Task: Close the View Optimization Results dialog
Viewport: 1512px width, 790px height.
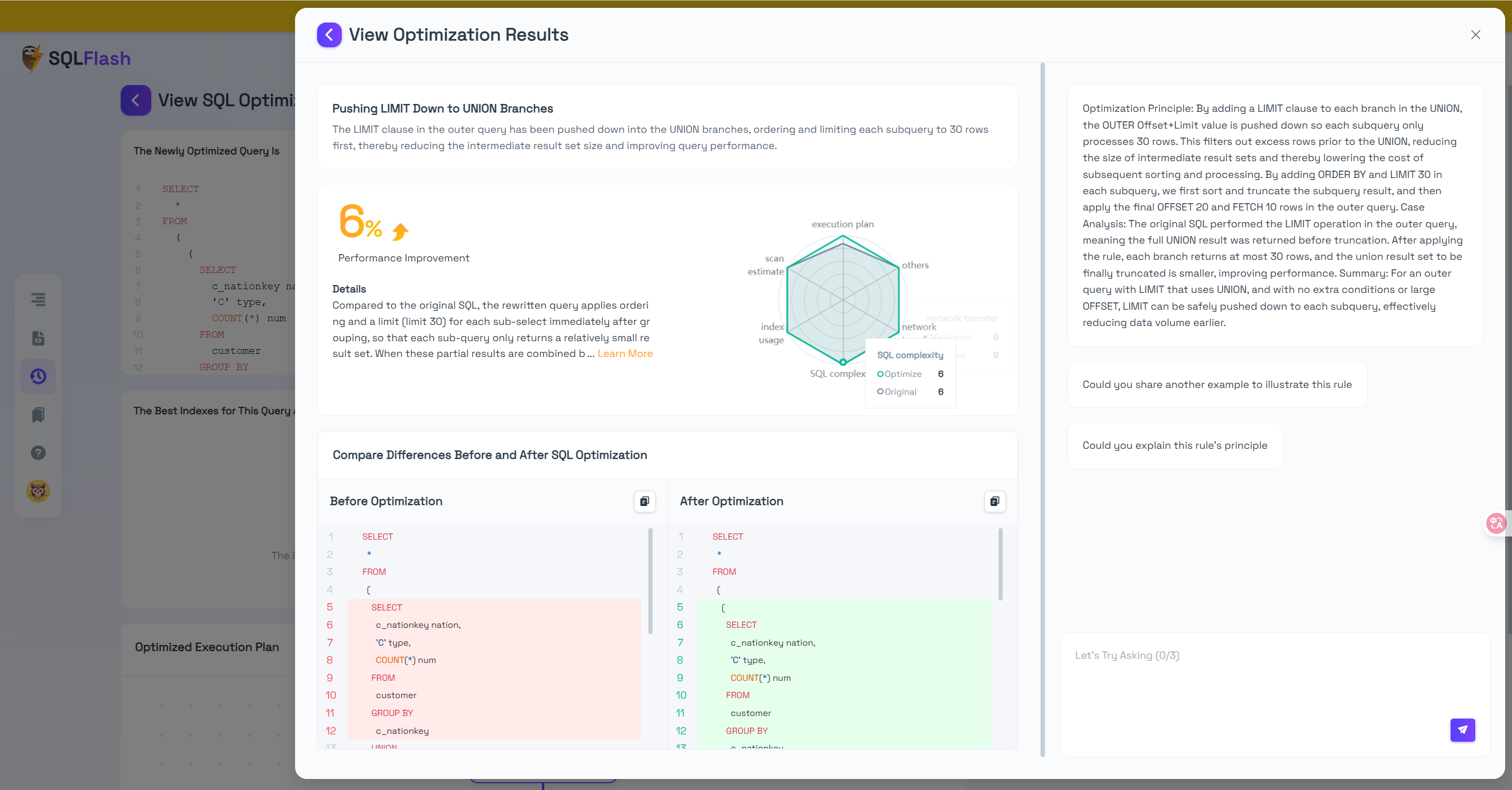Action: point(1475,35)
